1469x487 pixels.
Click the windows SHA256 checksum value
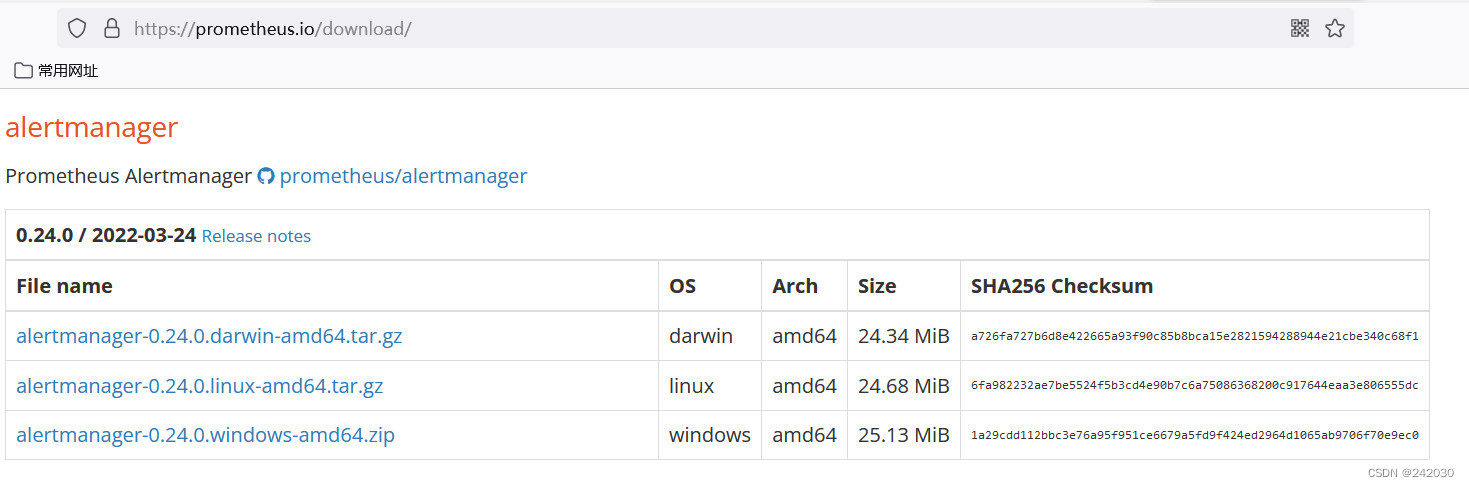tap(1194, 436)
